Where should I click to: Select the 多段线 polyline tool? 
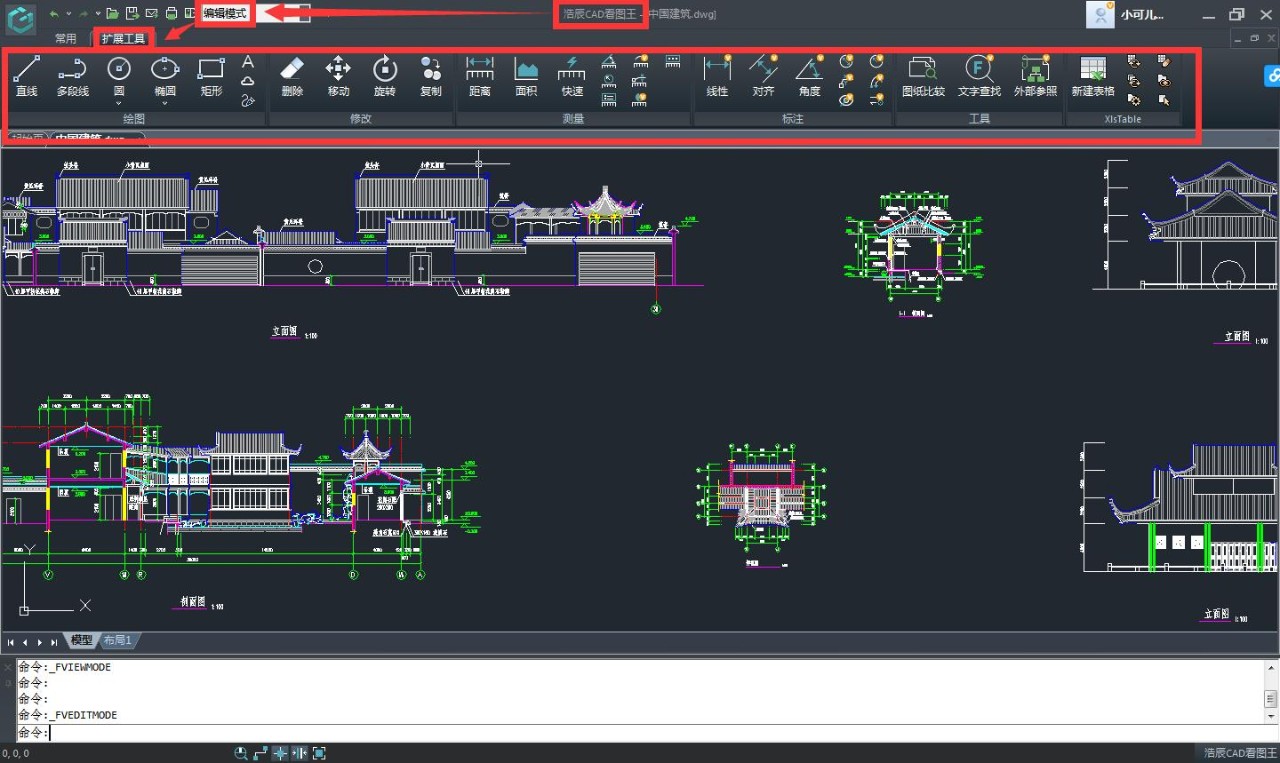(x=72, y=76)
